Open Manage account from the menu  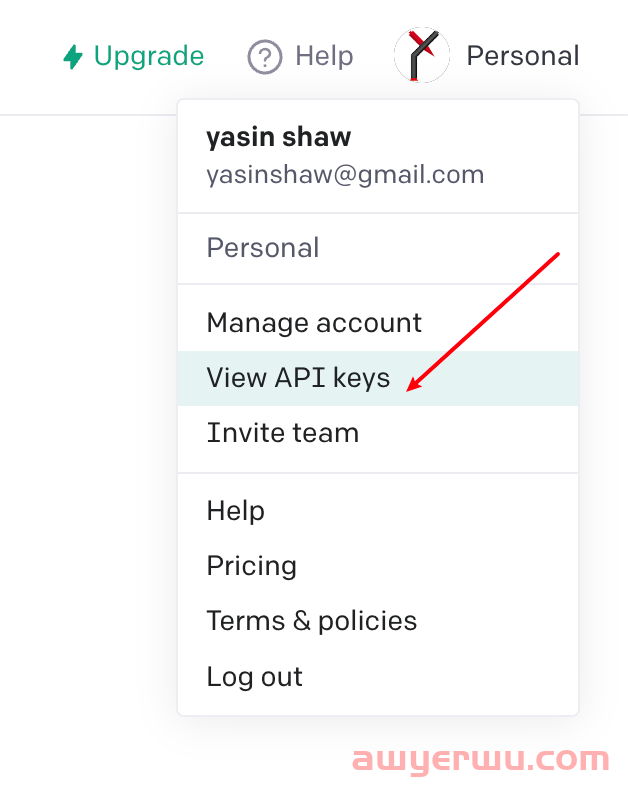314,323
